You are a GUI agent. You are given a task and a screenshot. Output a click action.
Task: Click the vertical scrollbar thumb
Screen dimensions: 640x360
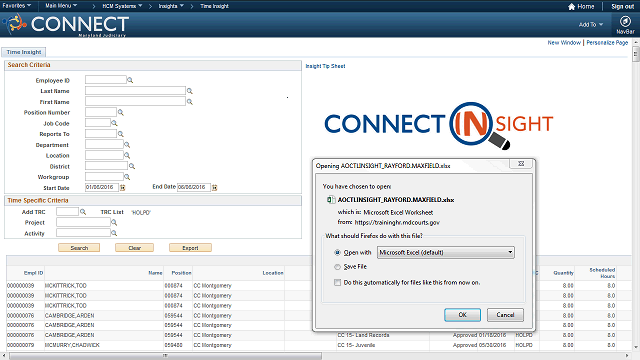(636, 54)
